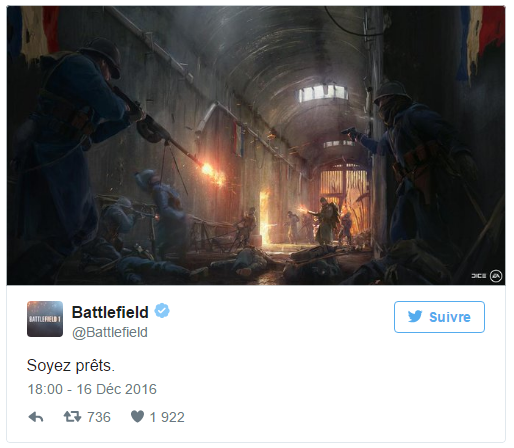Retweet using the retweet arrows icon
514x448 pixels.
pyautogui.click(x=72, y=417)
